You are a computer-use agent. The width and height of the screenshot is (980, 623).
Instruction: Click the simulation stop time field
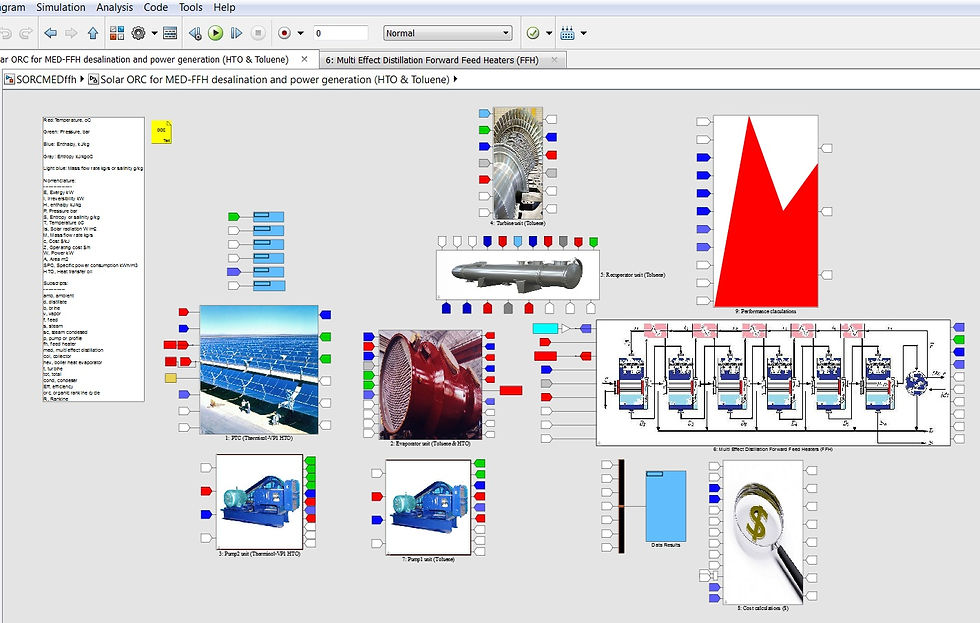pos(340,33)
